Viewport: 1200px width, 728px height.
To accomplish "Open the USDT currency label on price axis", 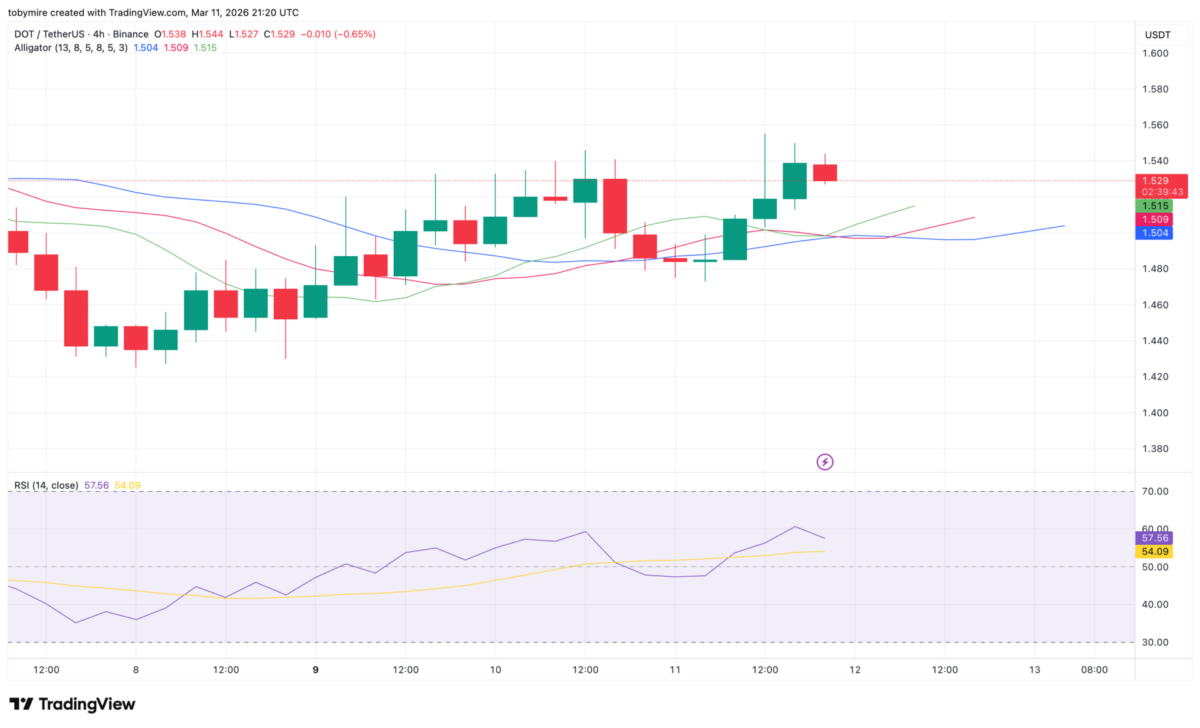I will (1157, 35).
